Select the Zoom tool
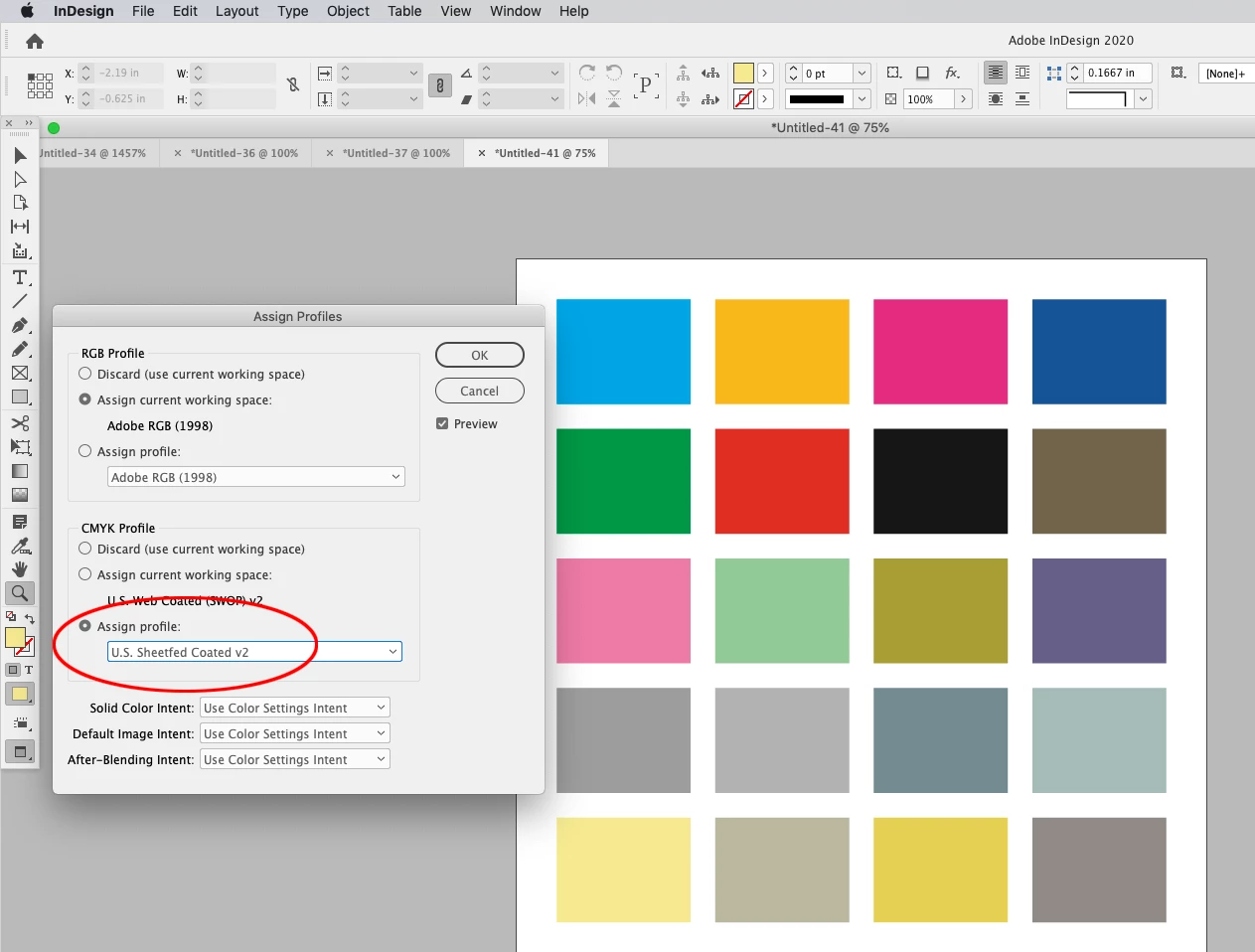 pyautogui.click(x=20, y=593)
